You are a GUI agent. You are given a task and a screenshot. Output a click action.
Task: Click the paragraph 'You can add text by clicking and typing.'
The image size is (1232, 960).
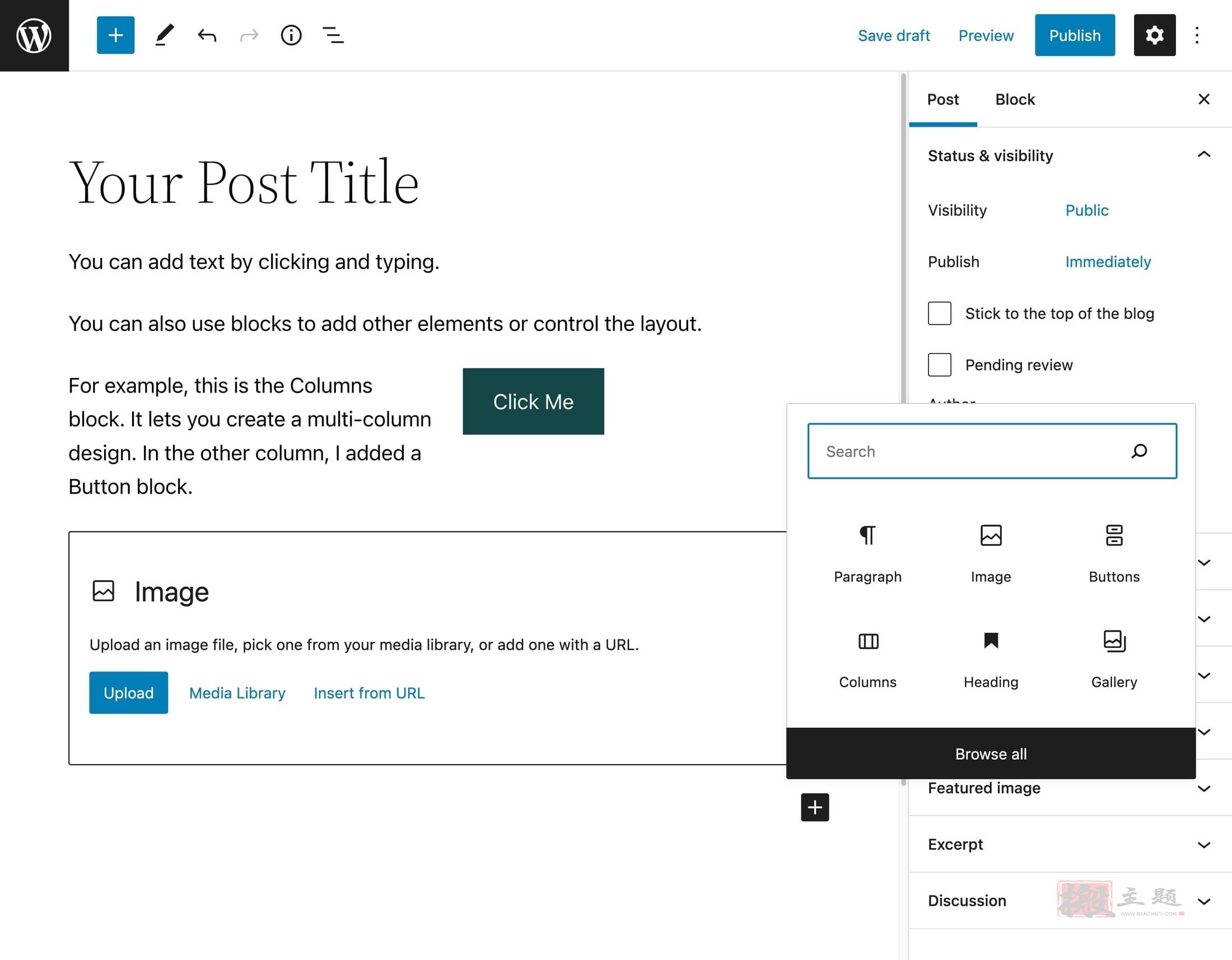pyautogui.click(x=254, y=262)
